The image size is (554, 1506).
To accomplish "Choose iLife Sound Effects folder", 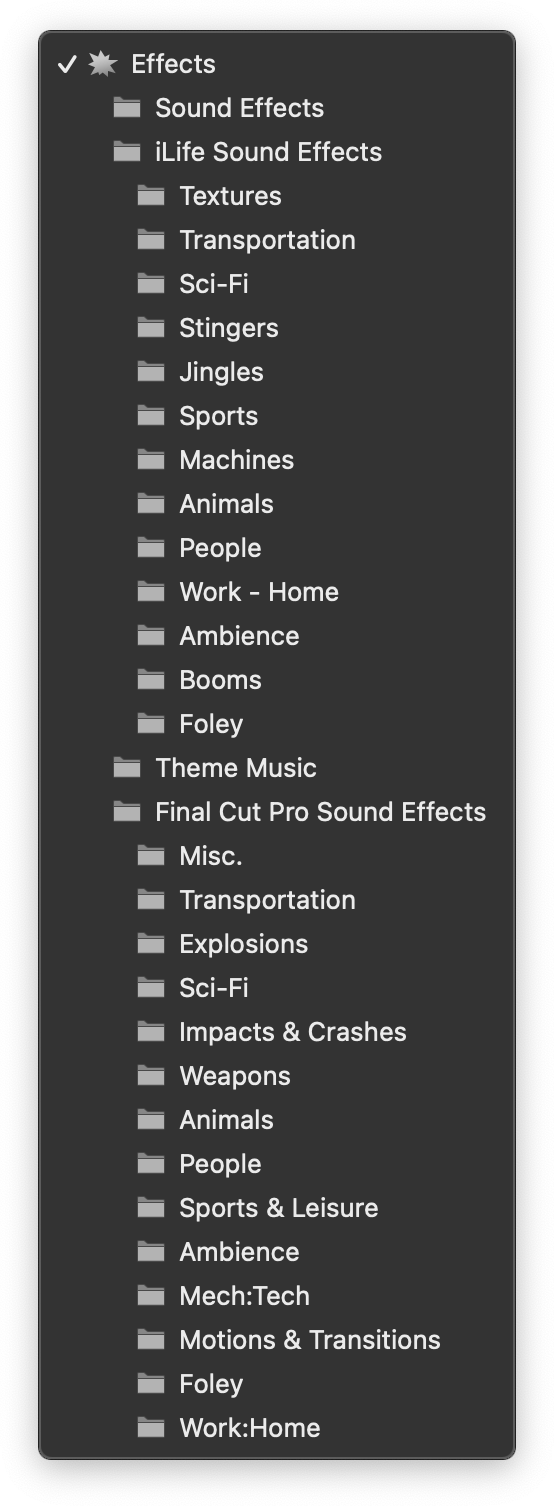I will coord(277,152).
